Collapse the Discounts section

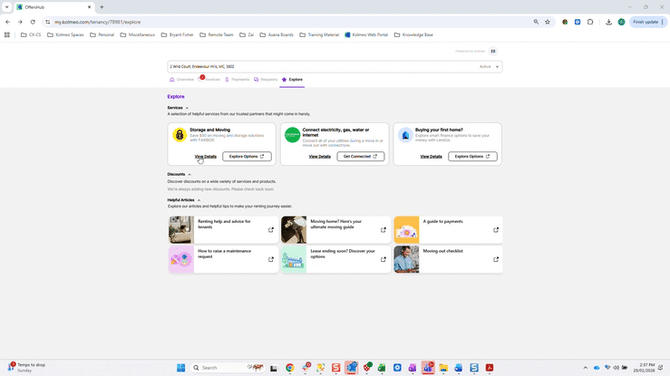pos(189,174)
